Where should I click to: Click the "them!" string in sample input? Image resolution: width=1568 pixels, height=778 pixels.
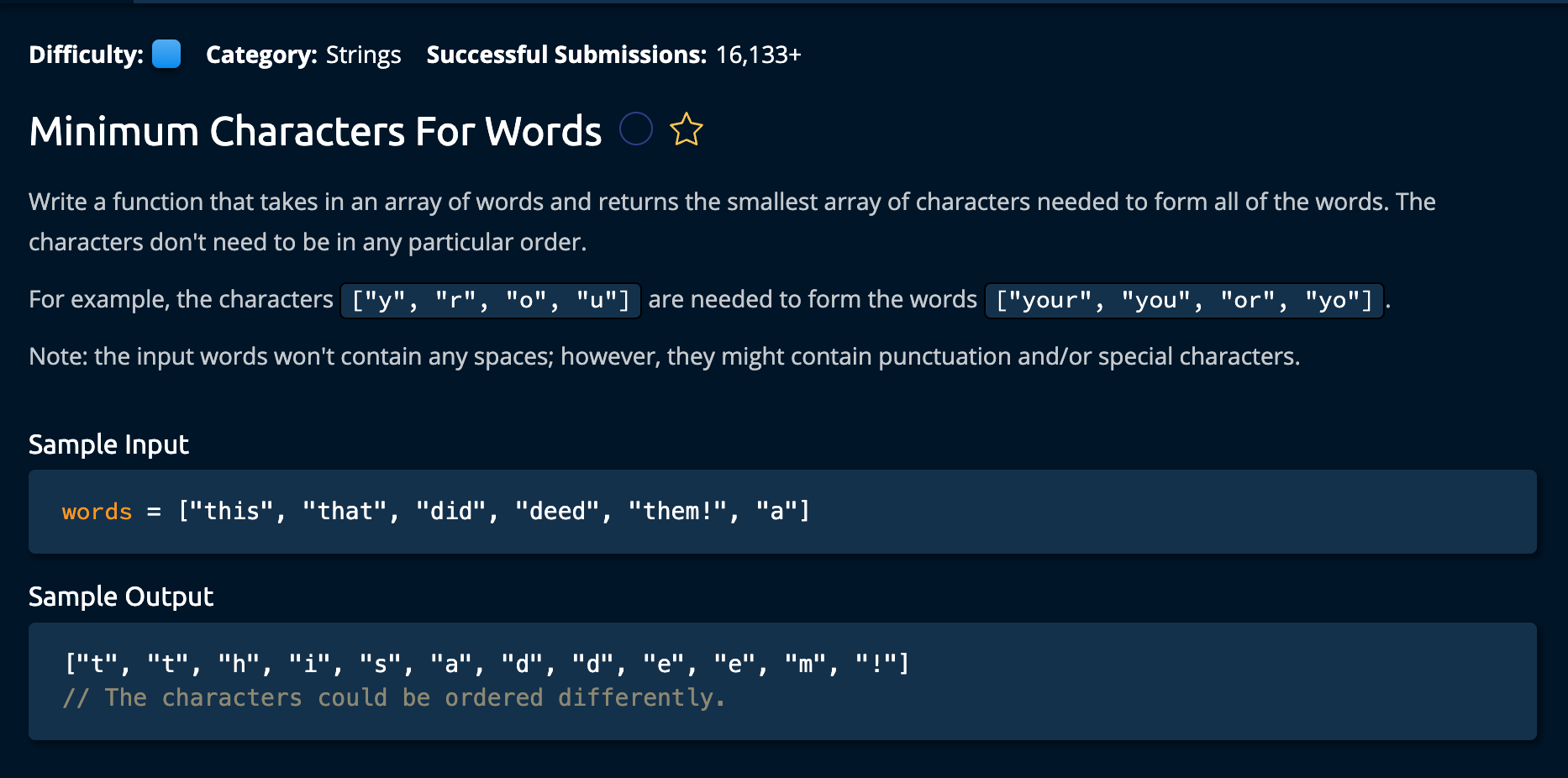pyautogui.click(x=677, y=511)
